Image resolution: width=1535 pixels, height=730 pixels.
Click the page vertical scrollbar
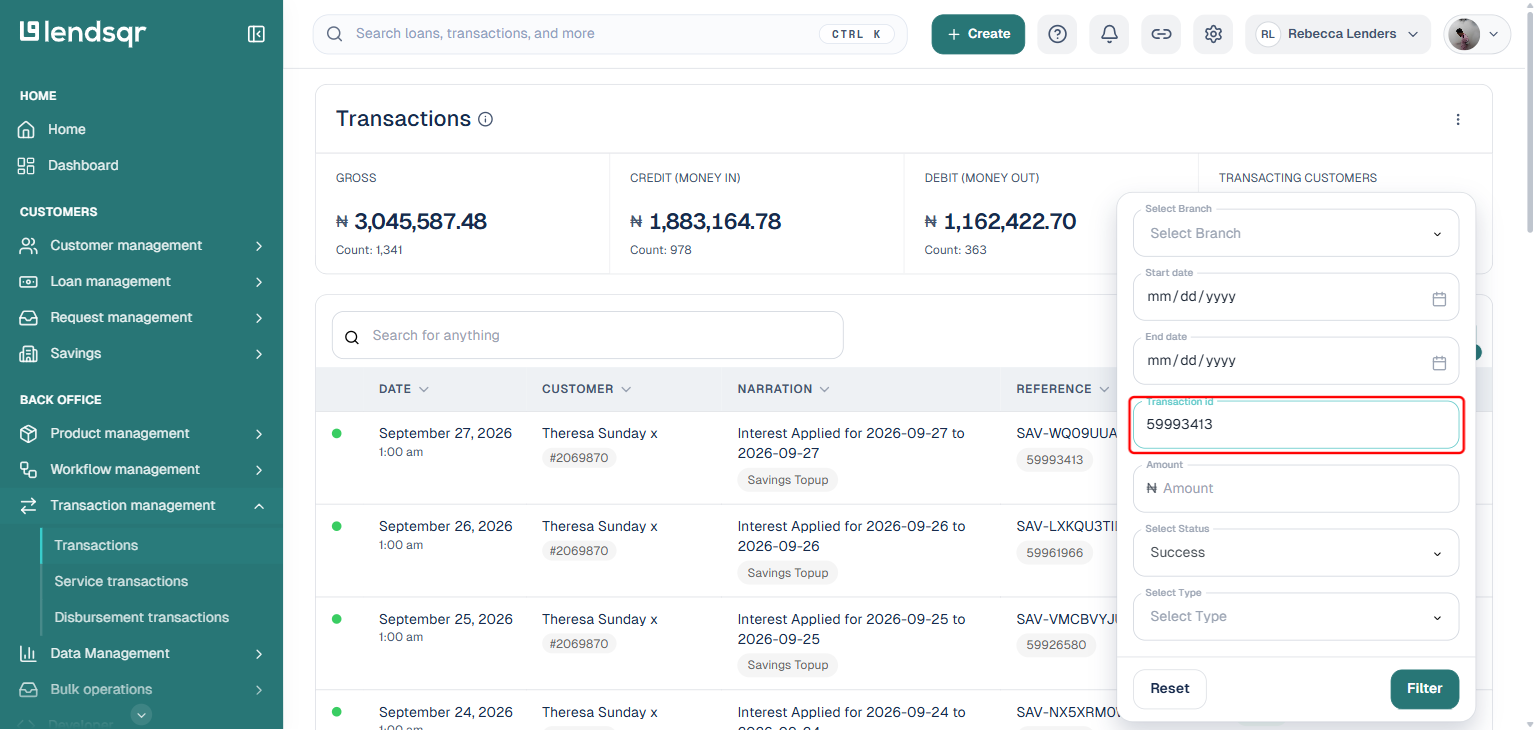click(1528, 120)
